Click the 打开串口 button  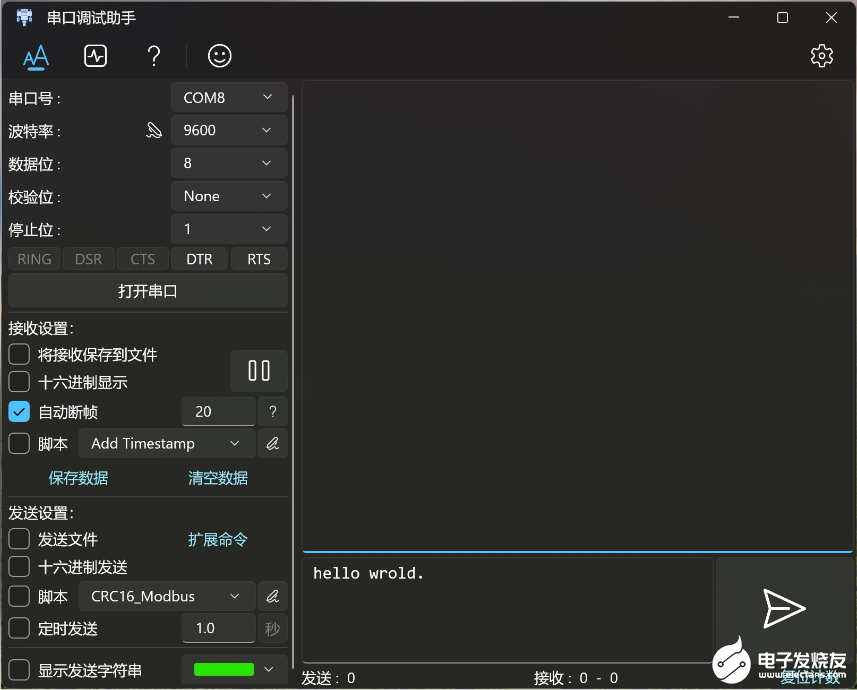(148, 291)
